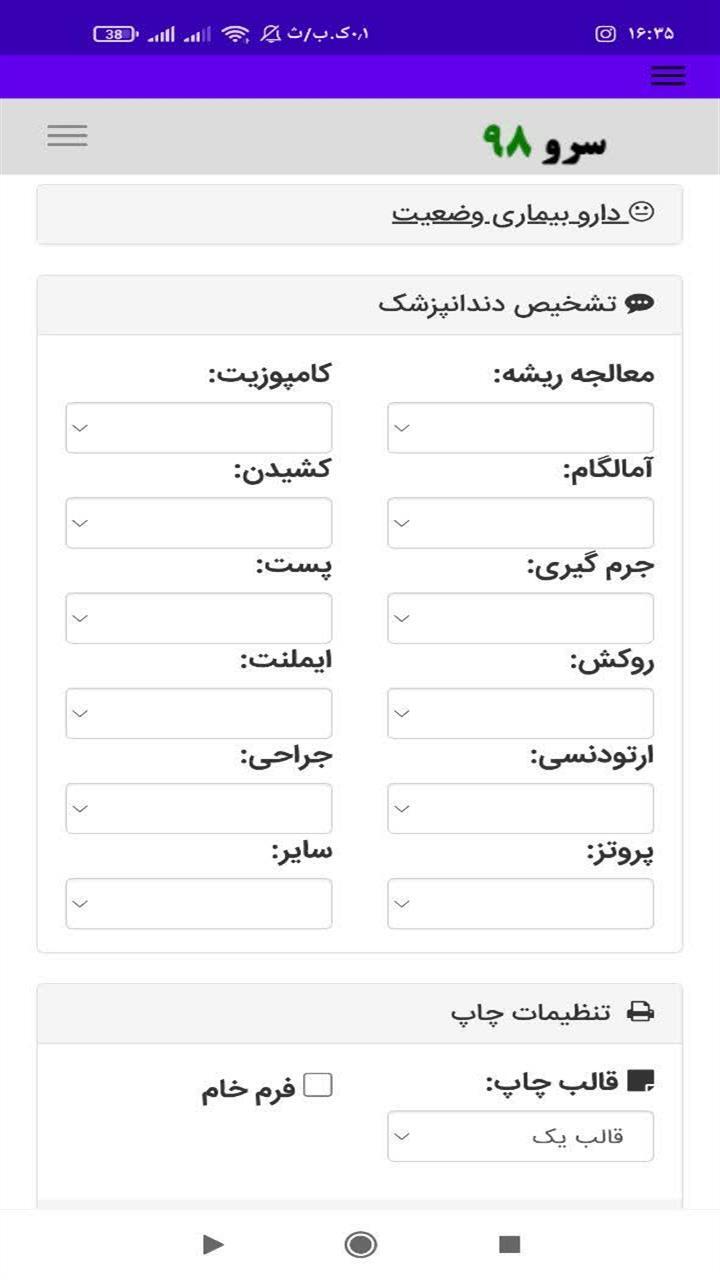The height and width of the screenshot is (1280, 720).
Task: Click the printer icon beside تنظیمات چاپ
Action: click(640, 1012)
